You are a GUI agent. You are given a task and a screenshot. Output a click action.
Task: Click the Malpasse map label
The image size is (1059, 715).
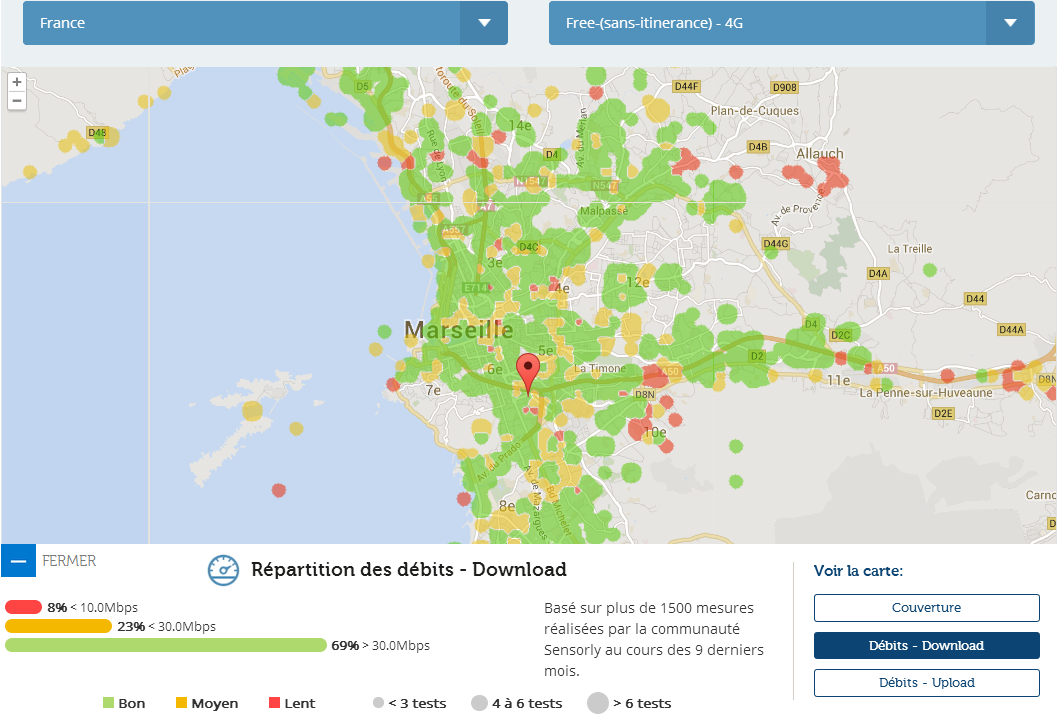click(x=604, y=211)
